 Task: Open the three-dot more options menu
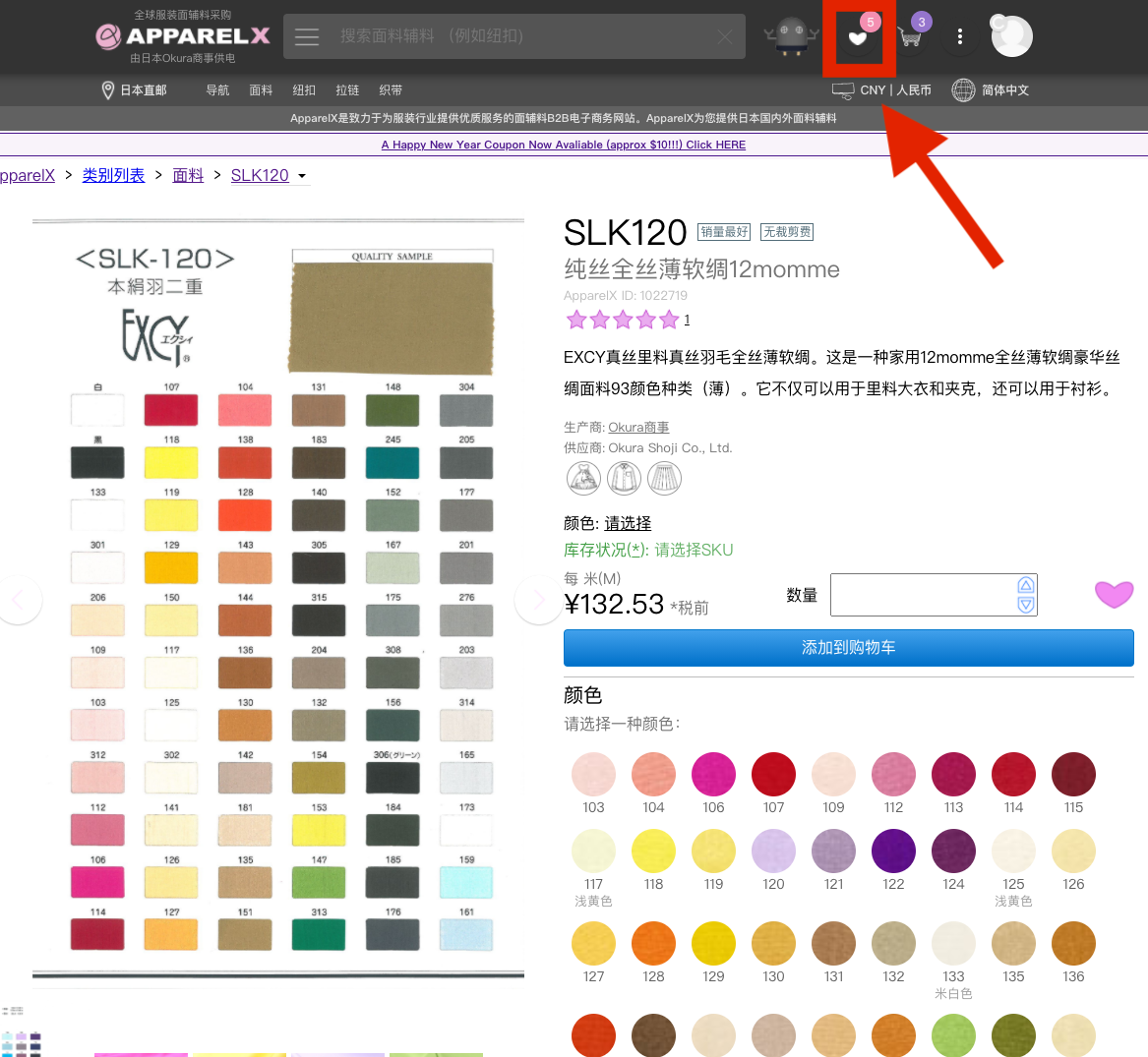959,37
